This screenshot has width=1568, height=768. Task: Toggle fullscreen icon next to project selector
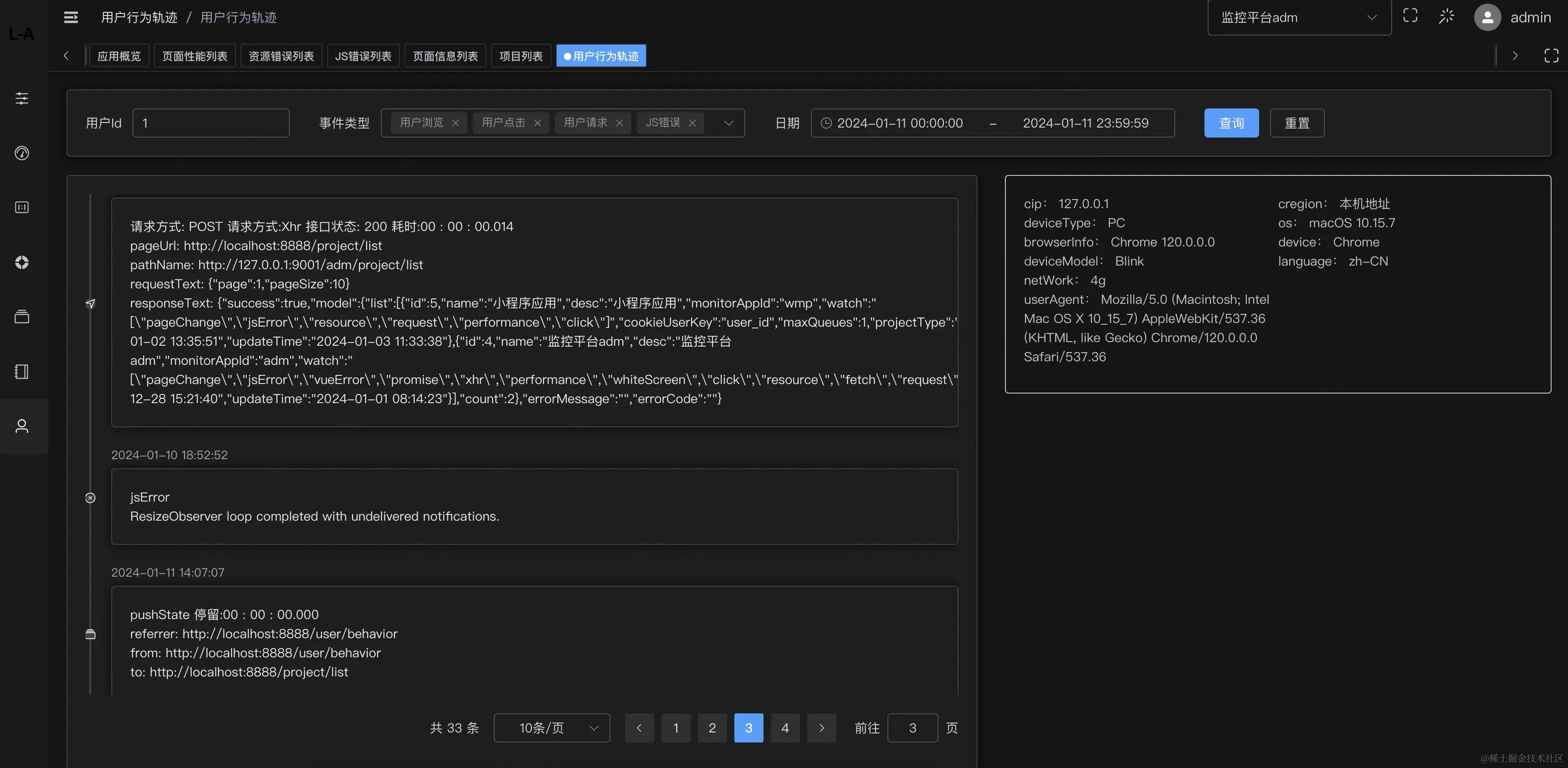point(1410,16)
